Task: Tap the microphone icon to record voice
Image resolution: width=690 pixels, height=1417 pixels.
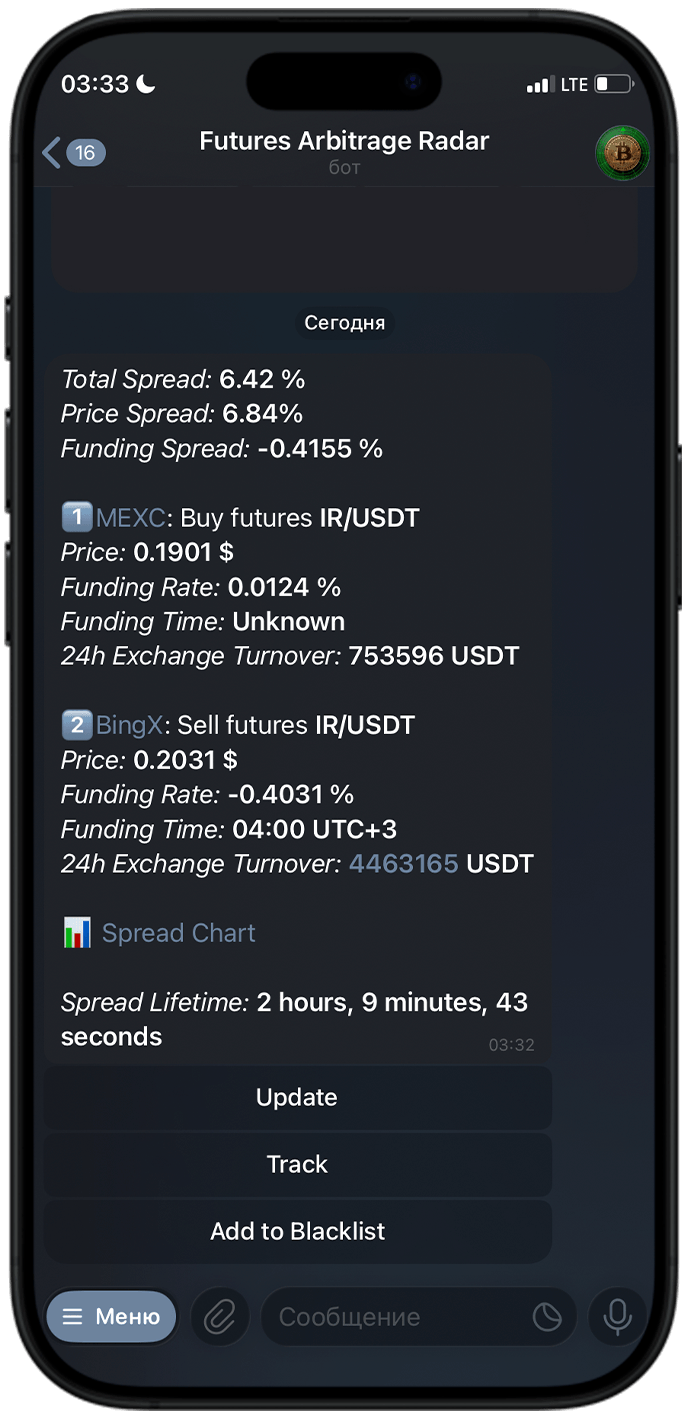Action: pyautogui.click(x=617, y=1316)
